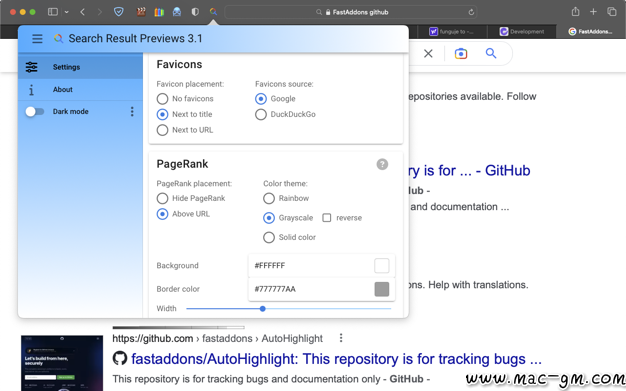This screenshot has width=626, height=391.
Task: Click the Search Result Previews logo icon
Action: tap(58, 38)
